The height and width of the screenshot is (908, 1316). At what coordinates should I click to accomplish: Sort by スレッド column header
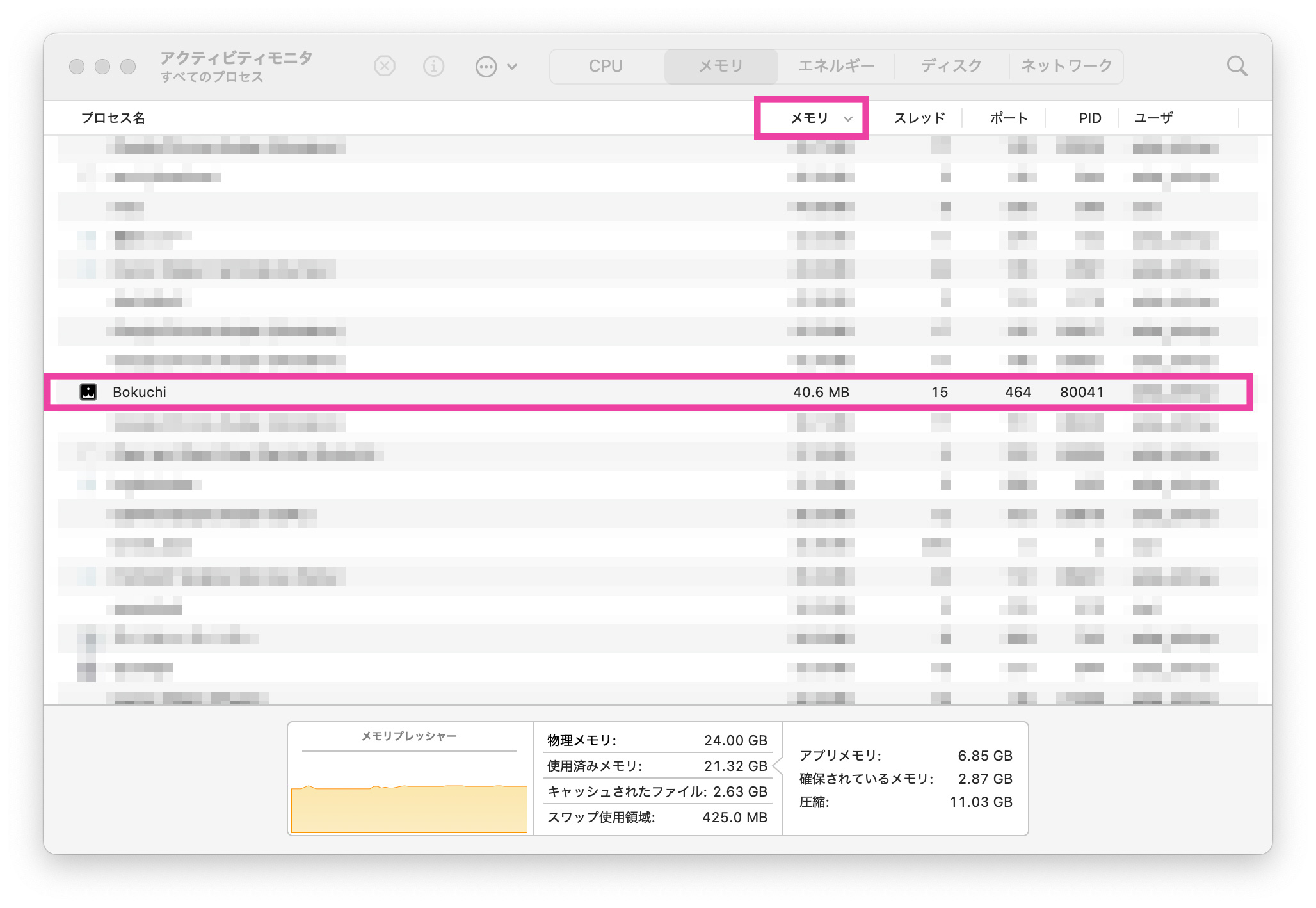(919, 118)
